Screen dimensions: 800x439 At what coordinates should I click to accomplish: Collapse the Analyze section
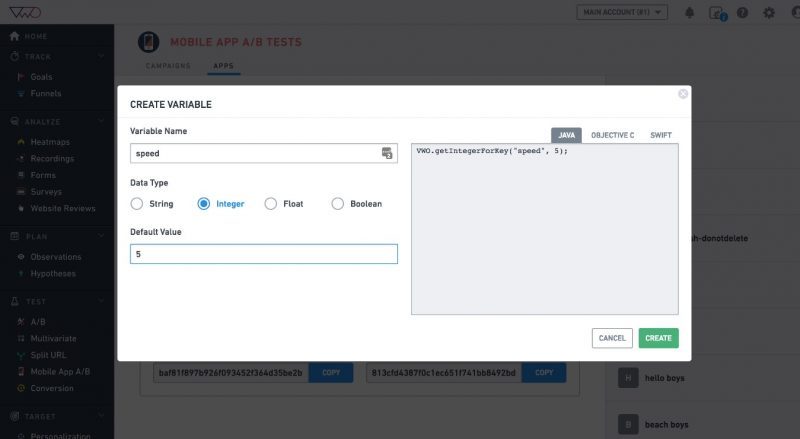coord(101,121)
